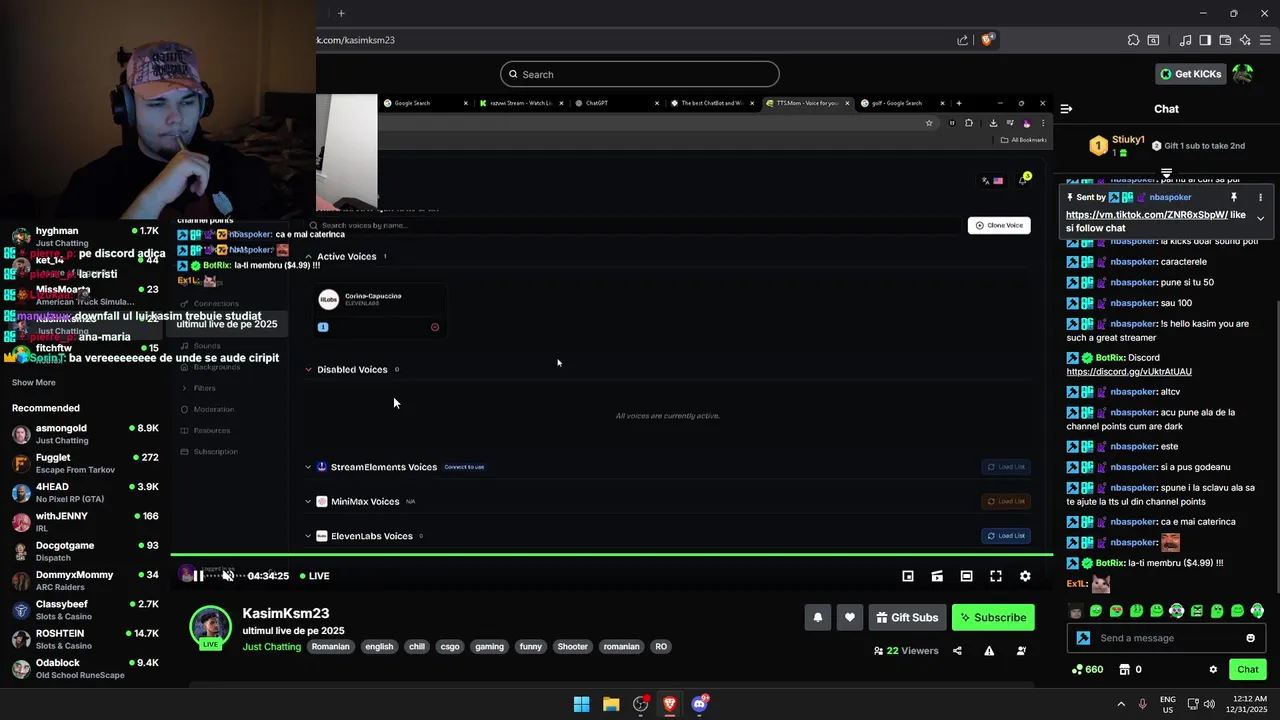
Task: Open withJENNY recommended channel
Action: pyautogui.click(x=85, y=522)
